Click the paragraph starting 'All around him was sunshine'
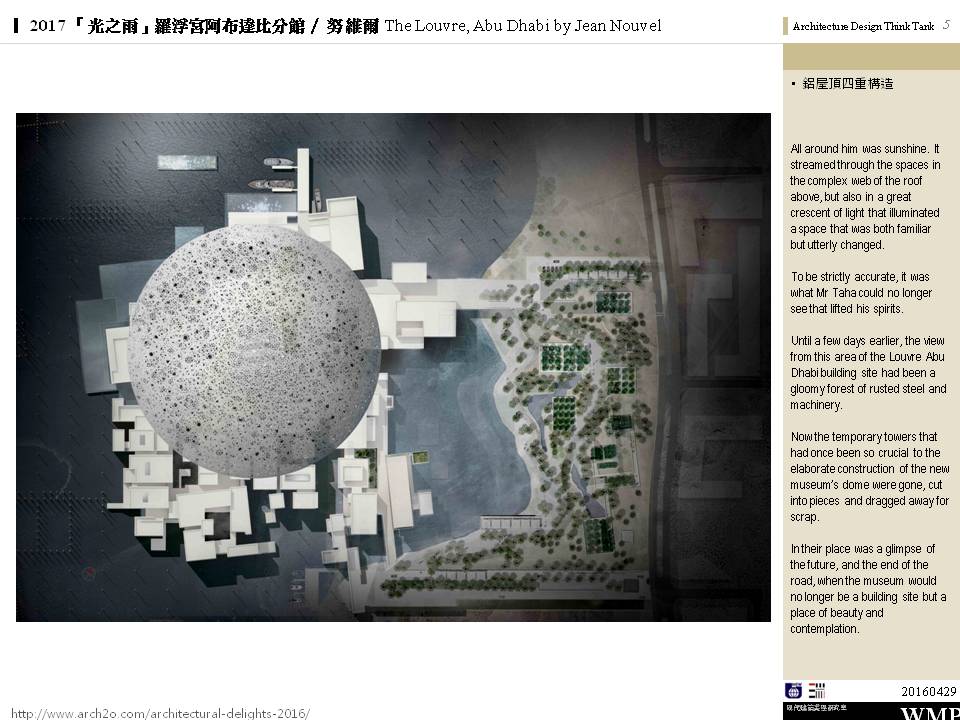This screenshot has height=720, width=960. coord(866,196)
